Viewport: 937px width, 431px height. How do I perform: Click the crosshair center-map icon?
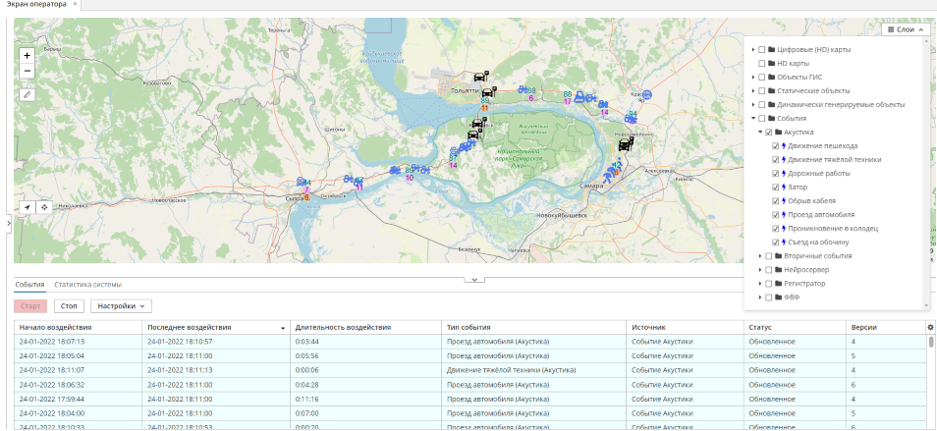click(x=44, y=207)
